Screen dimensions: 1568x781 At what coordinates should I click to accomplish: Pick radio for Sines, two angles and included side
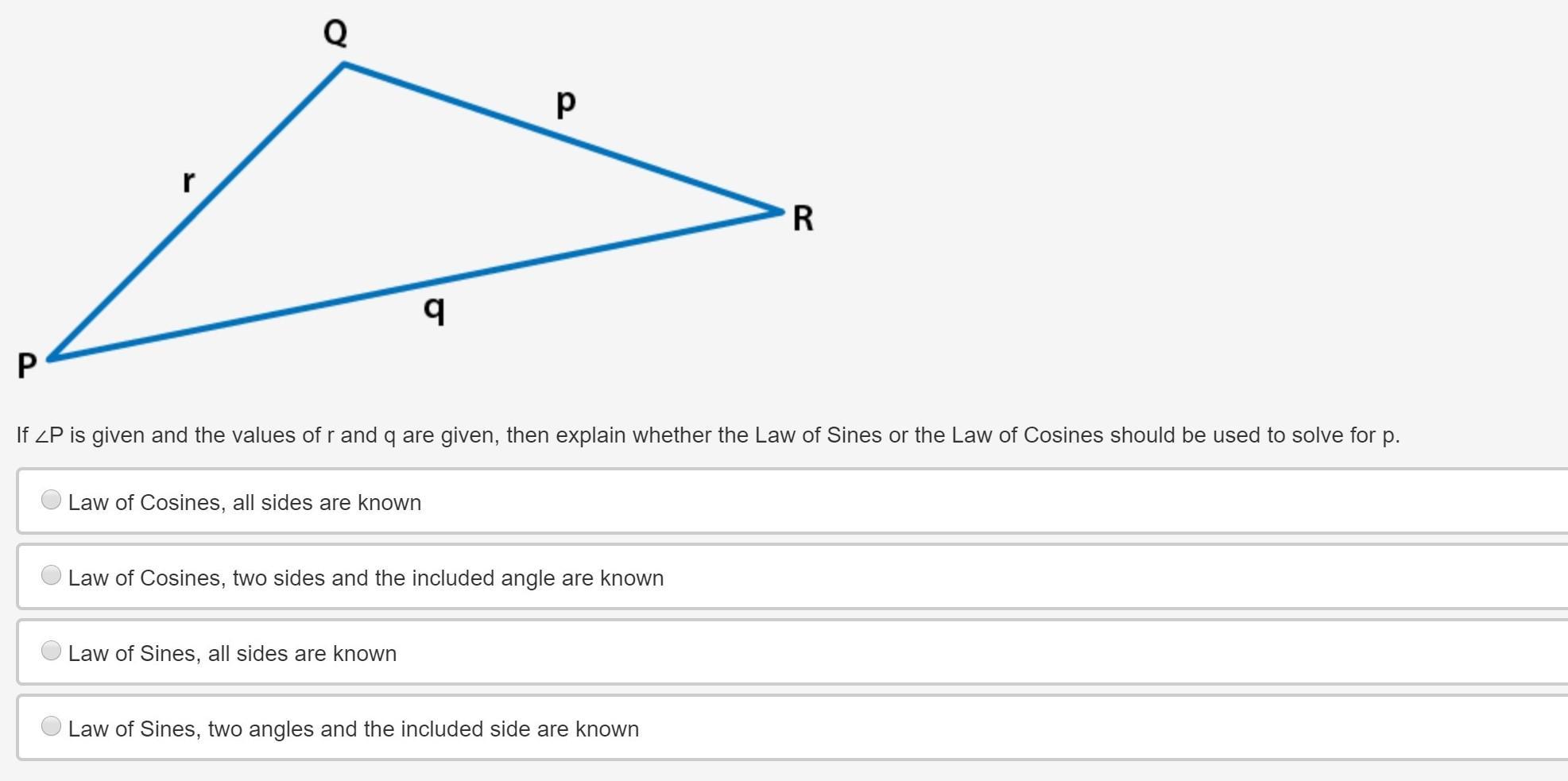51,726
